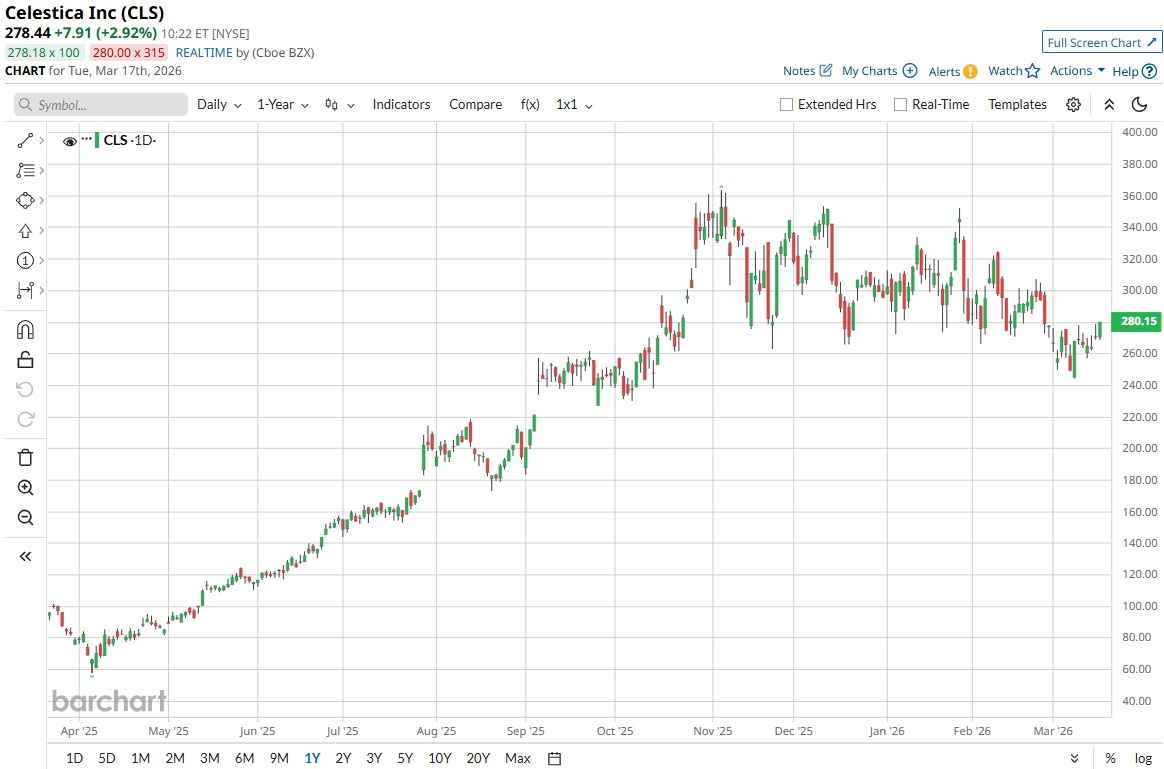Pick the numbered label annotation tool
The height and width of the screenshot is (769, 1164).
24,260
